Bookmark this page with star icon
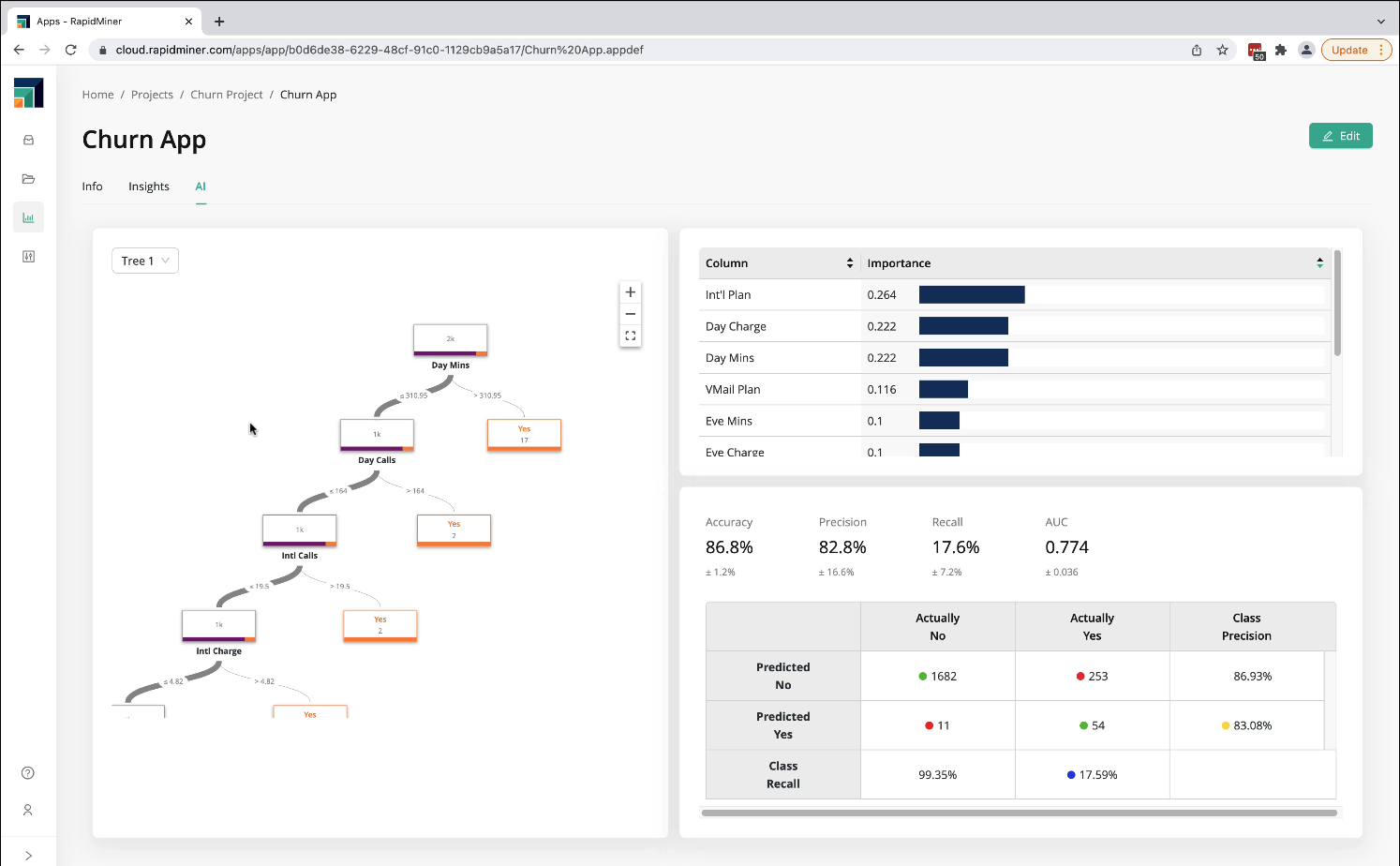 click(x=1223, y=50)
